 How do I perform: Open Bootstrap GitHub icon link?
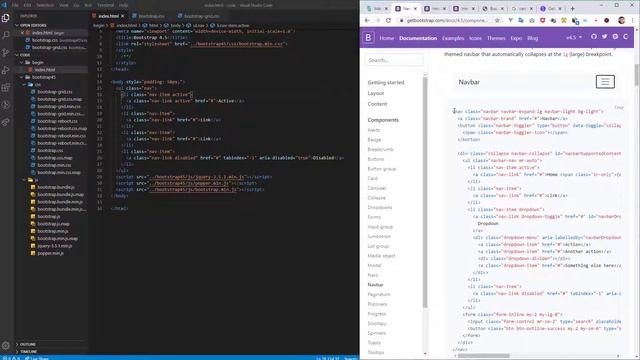pos(593,37)
